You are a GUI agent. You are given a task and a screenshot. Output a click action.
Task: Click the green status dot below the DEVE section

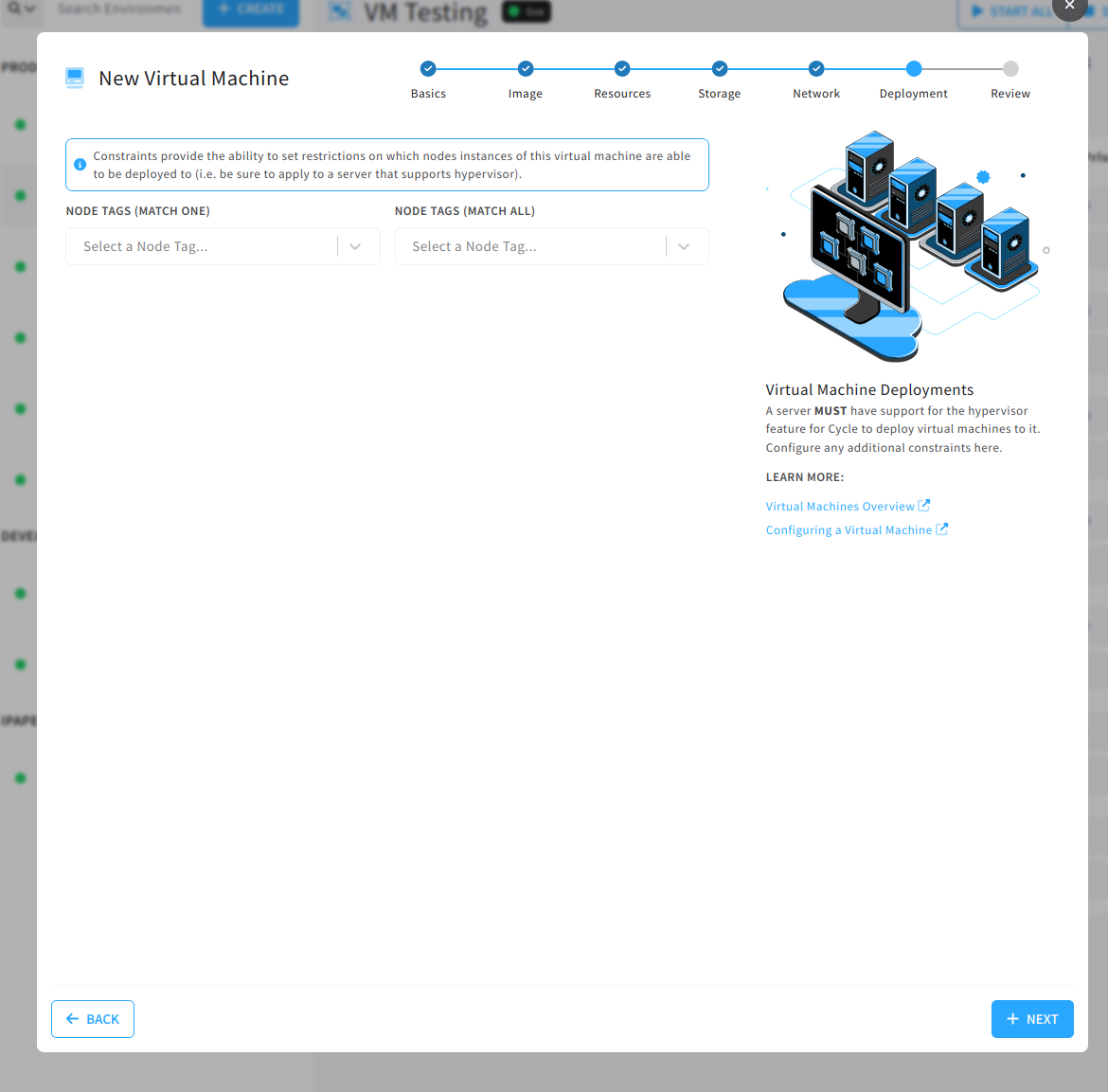click(x=21, y=593)
